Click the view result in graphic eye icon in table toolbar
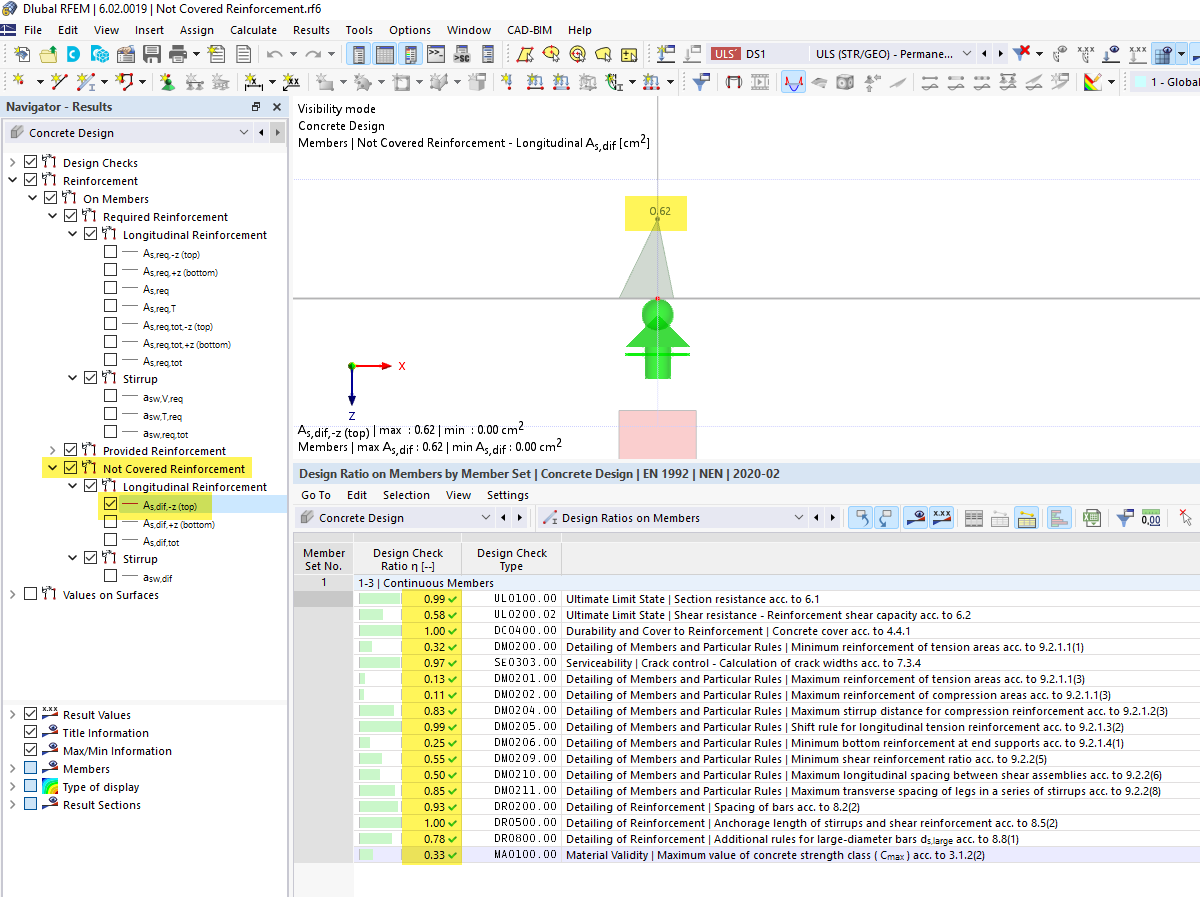1200x897 pixels. coord(915,518)
